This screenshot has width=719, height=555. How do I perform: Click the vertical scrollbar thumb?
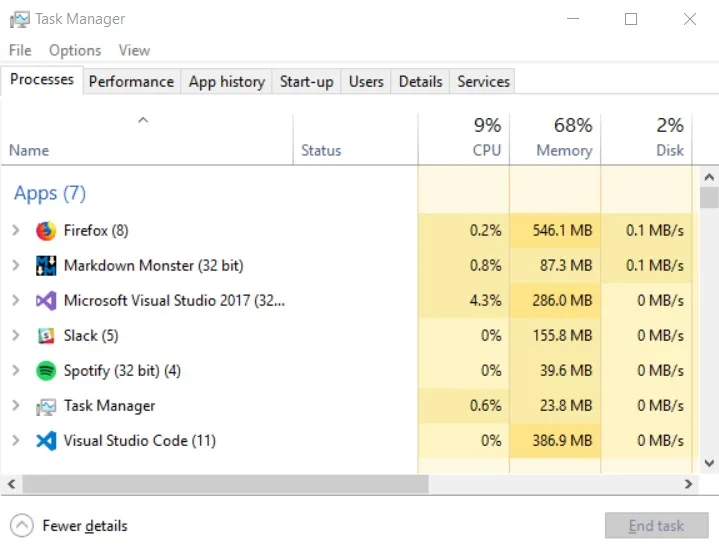[x=709, y=198]
